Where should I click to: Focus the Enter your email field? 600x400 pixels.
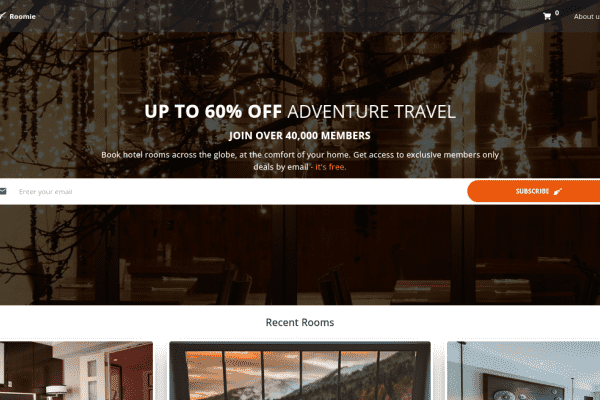click(233, 191)
